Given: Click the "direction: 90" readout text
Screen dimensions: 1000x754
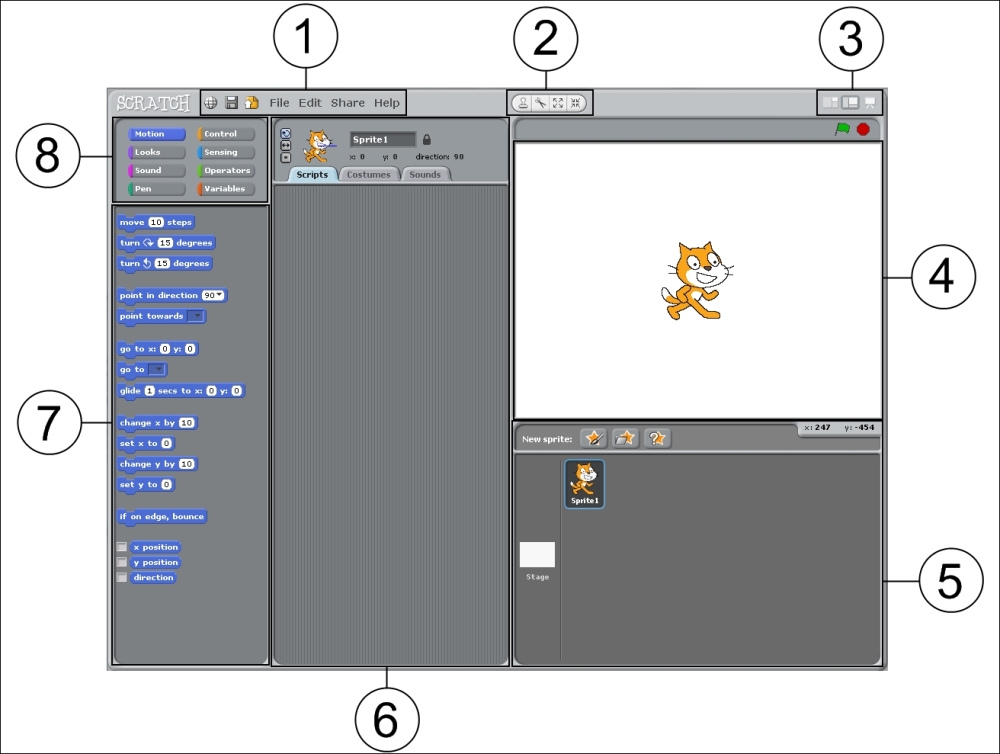Looking at the screenshot, I should (439, 156).
